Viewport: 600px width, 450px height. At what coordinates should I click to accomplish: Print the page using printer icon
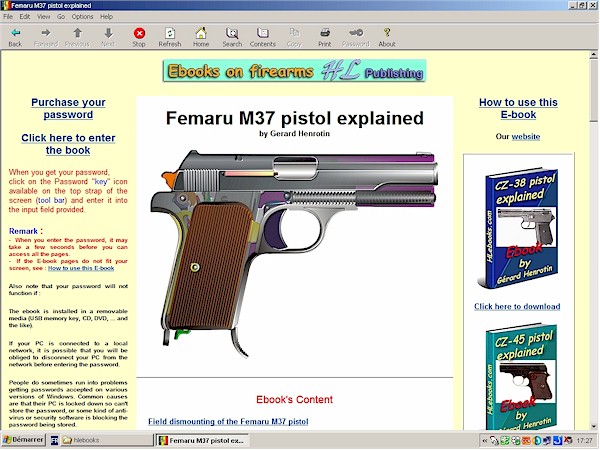[x=324, y=37]
